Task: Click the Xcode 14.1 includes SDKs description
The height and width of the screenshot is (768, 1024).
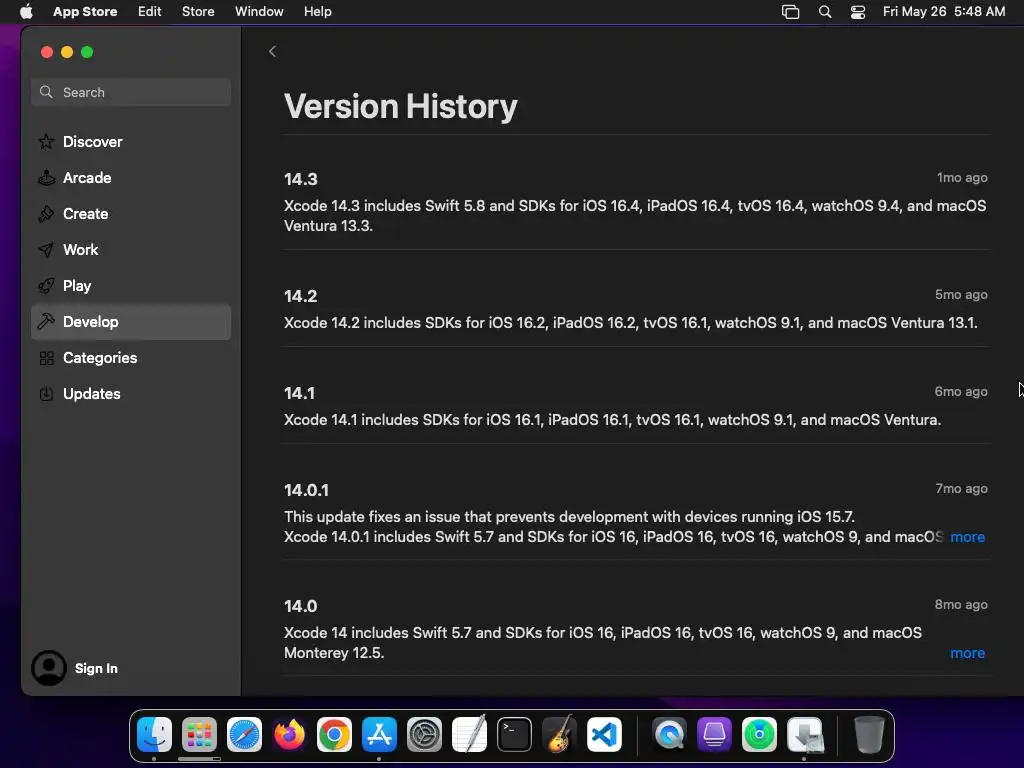Action: click(x=613, y=420)
